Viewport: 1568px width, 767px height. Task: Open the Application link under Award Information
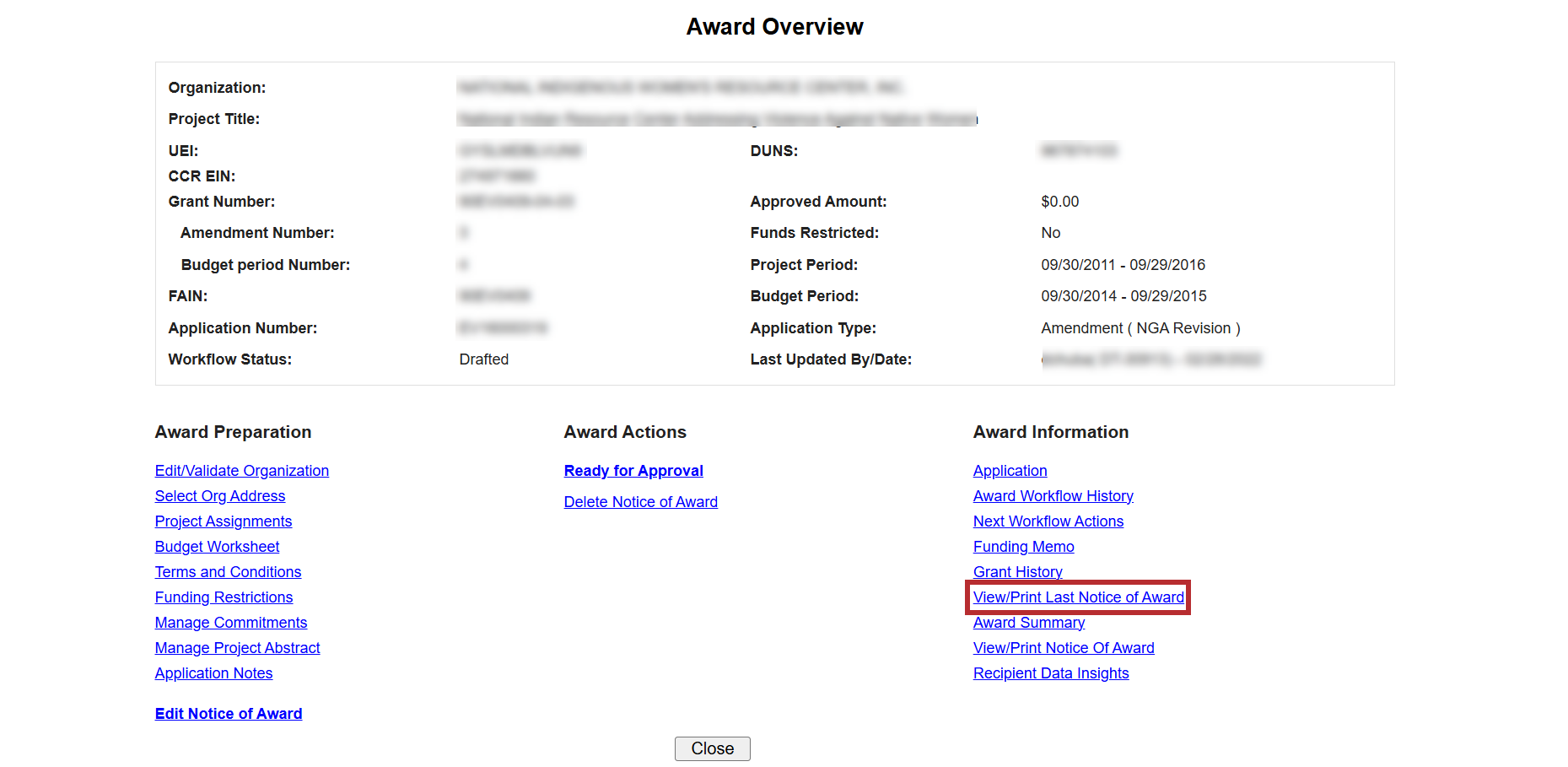click(x=1010, y=471)
